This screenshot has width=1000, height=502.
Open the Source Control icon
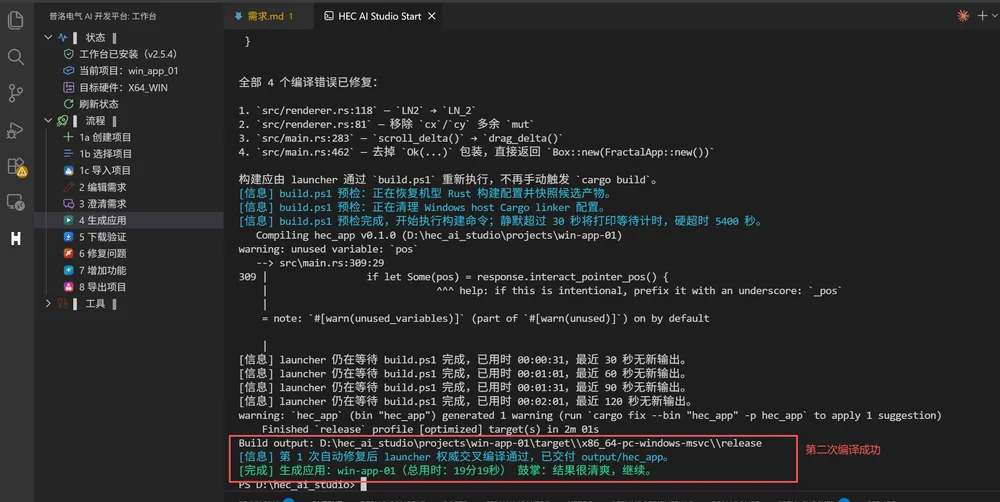pyautogui.click(x=15, y=93)
